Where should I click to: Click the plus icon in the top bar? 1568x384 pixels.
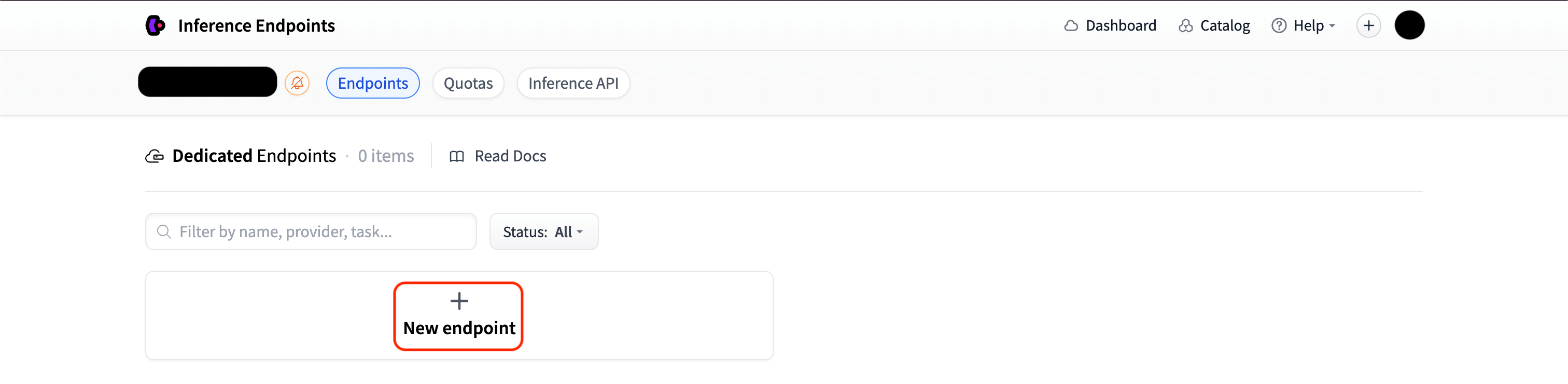[x=1369, y=25]
